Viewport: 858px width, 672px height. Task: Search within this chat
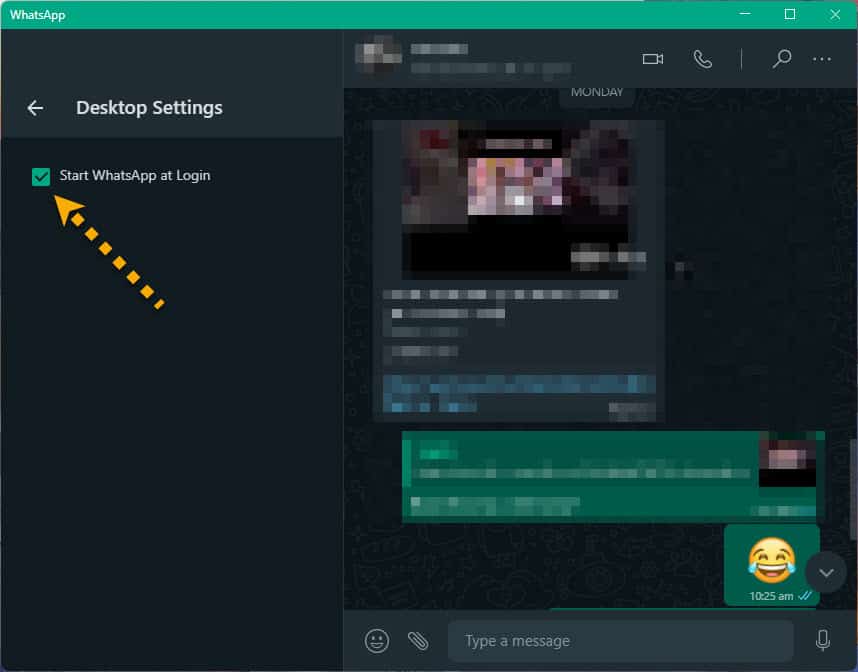(782, 58)
